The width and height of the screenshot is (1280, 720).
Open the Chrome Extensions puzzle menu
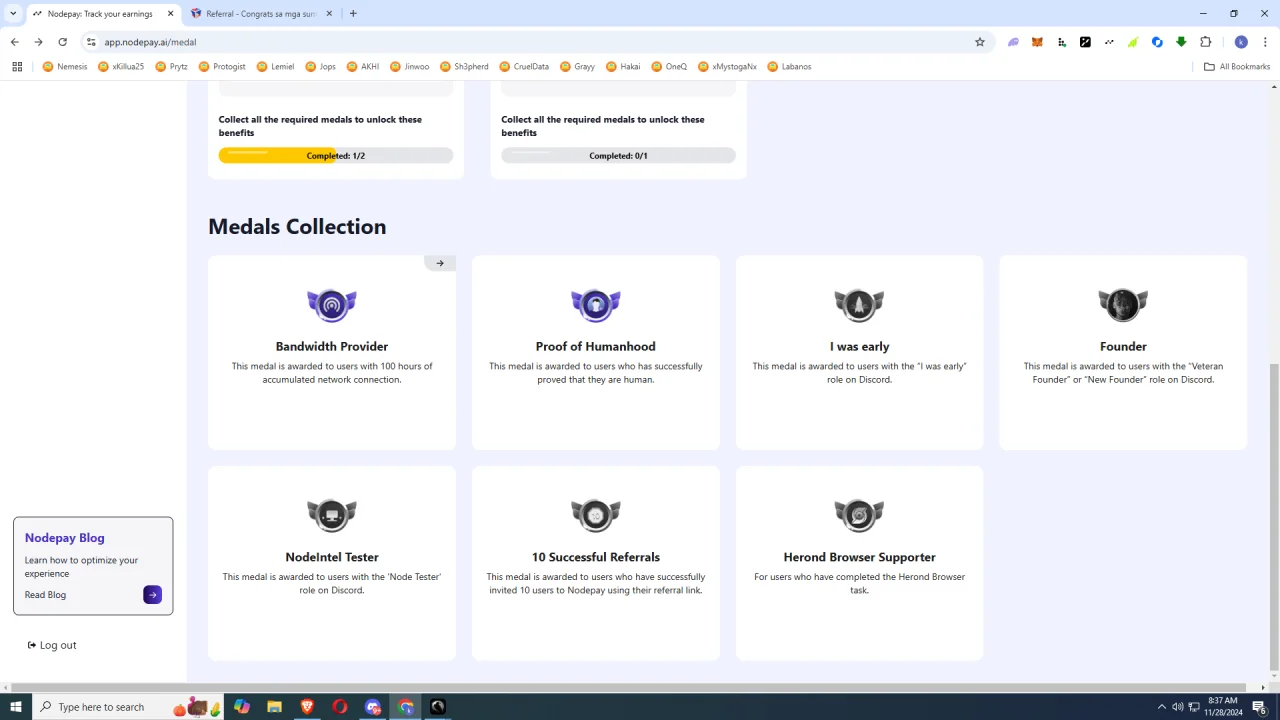coord(1205,42)
